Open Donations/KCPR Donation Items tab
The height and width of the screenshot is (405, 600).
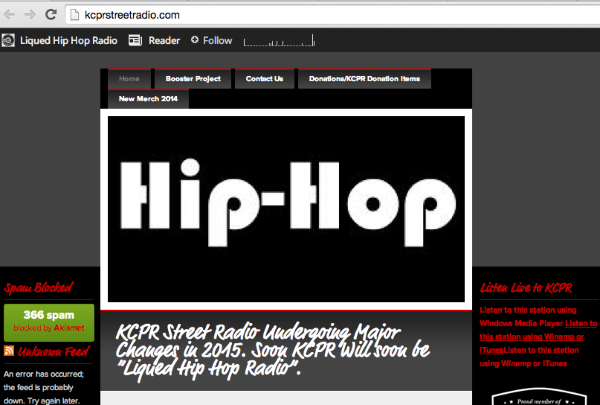(x=364, y=78)
